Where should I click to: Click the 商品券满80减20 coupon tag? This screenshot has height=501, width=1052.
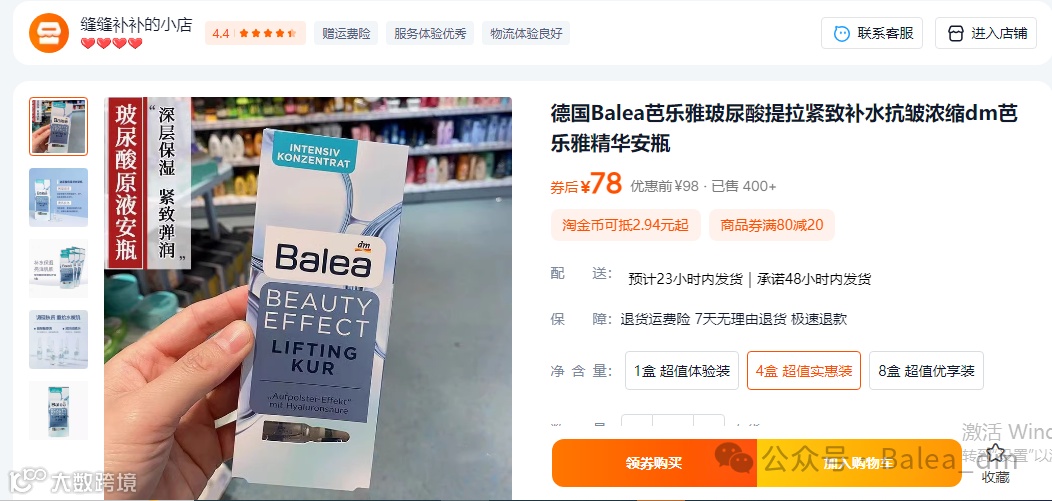pyautogui.click(x=772, y=225)
